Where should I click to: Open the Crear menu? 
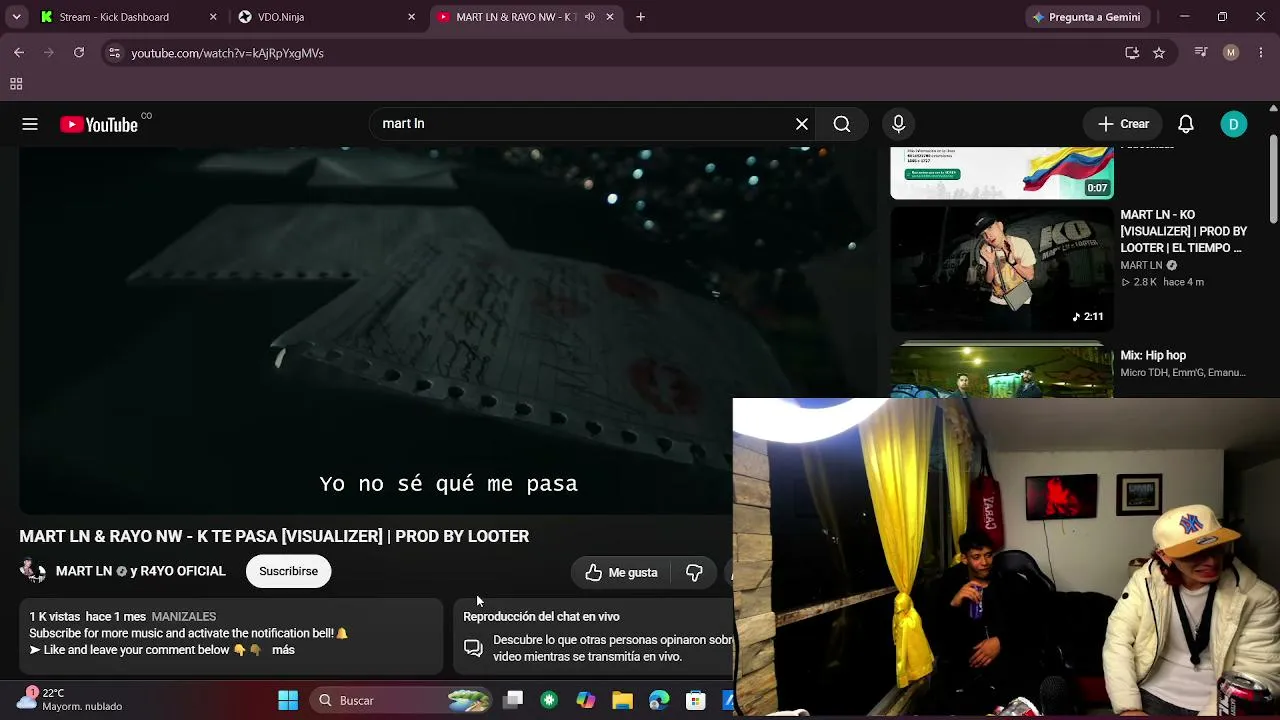1123,124
